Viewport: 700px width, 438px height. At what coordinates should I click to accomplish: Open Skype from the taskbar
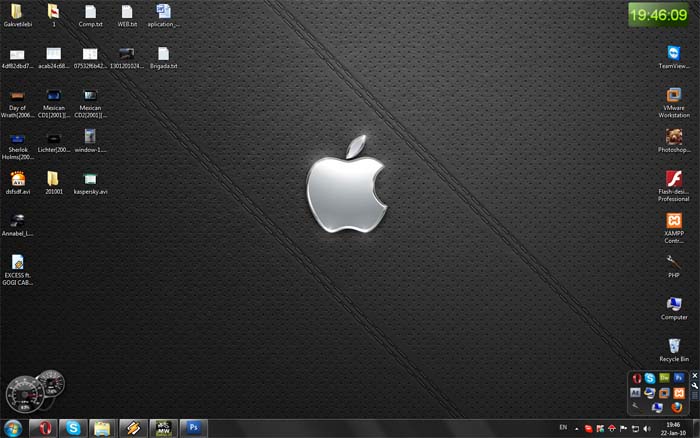click(x=73, y=429)
